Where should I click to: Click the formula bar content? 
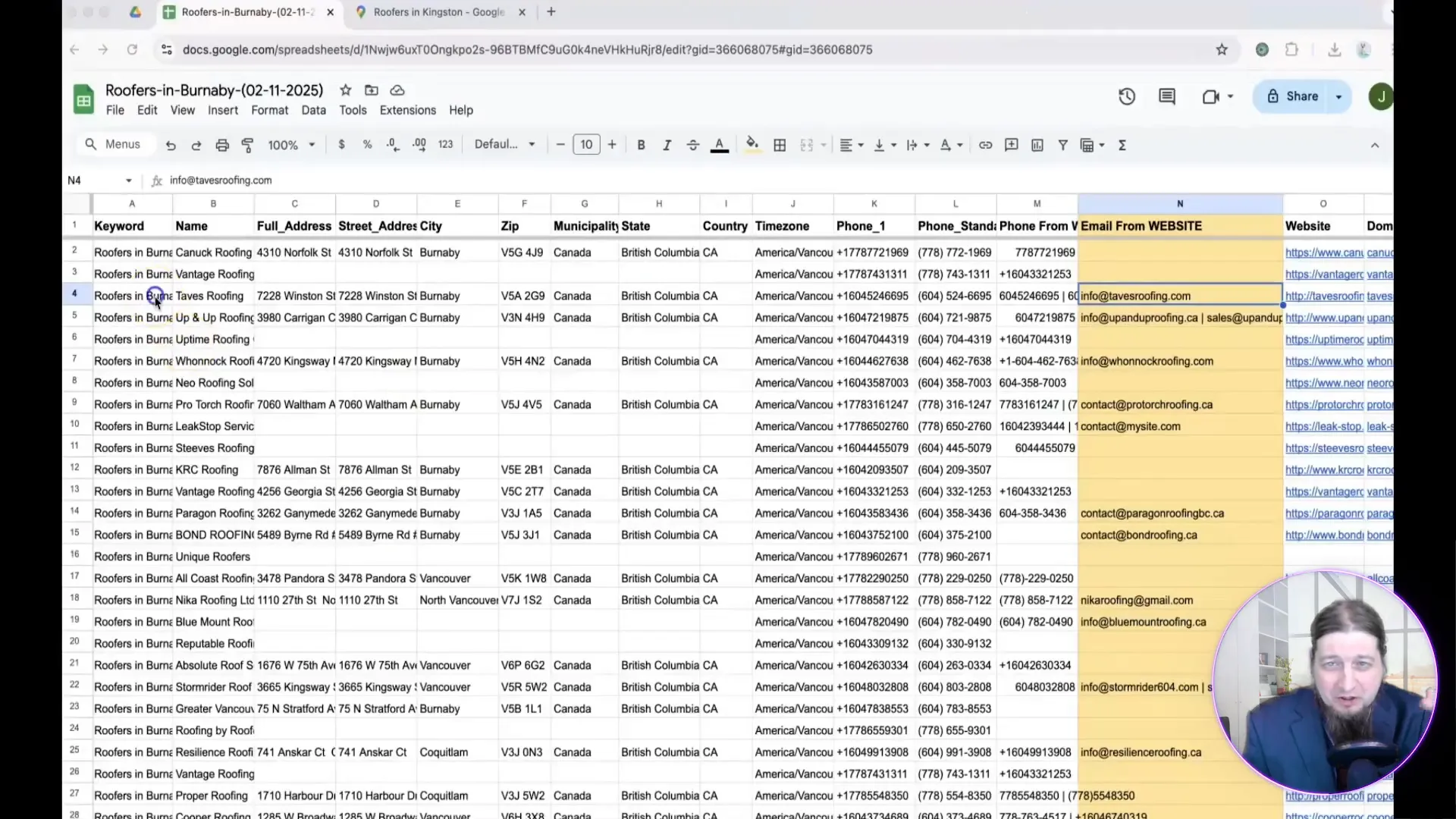(221, 180)
